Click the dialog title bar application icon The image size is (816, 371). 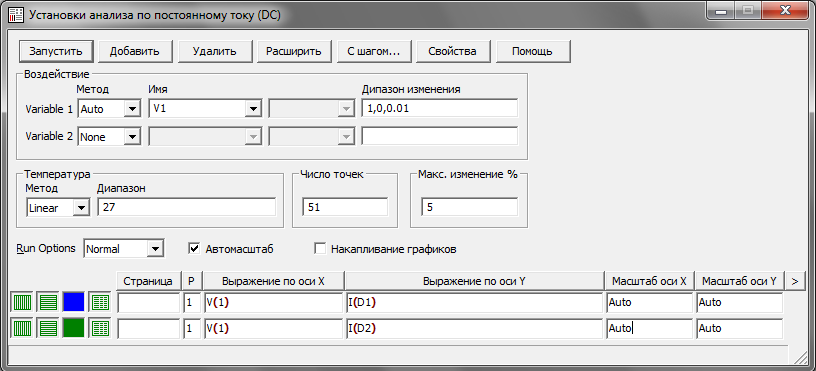pyautogui.click(x=17, y=15)
